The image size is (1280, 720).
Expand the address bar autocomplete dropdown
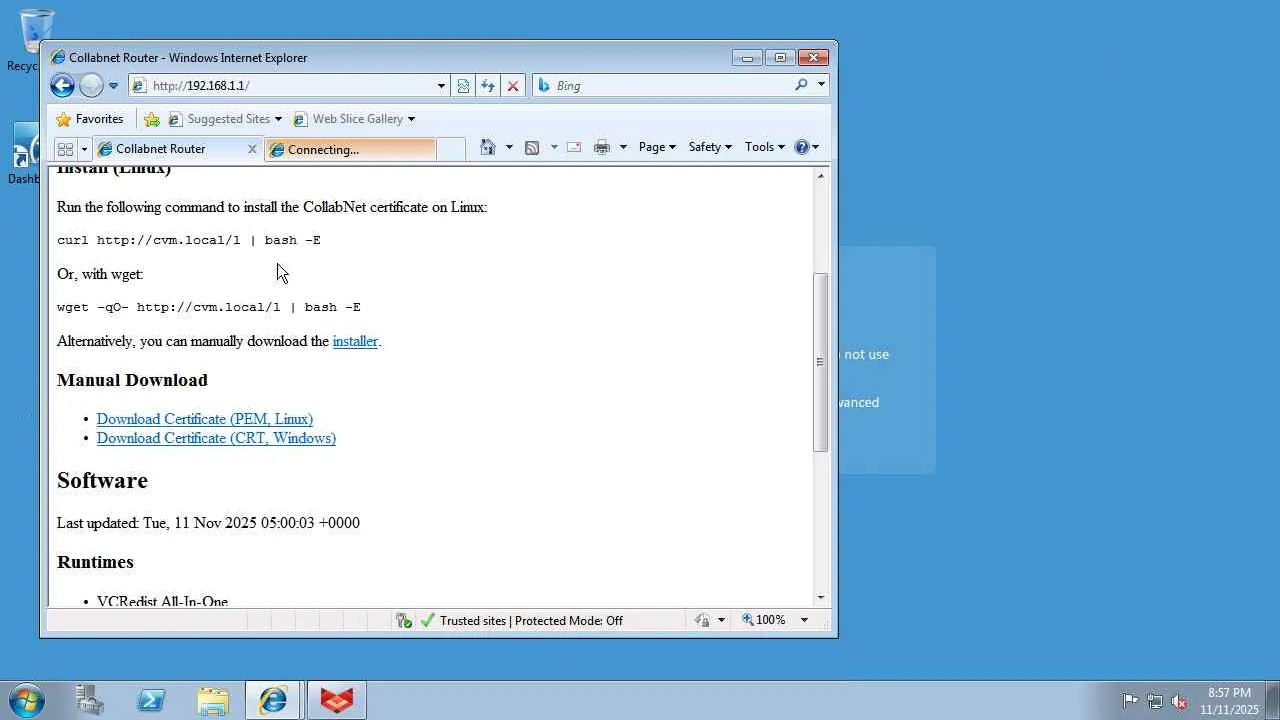[x=441, y=86]
